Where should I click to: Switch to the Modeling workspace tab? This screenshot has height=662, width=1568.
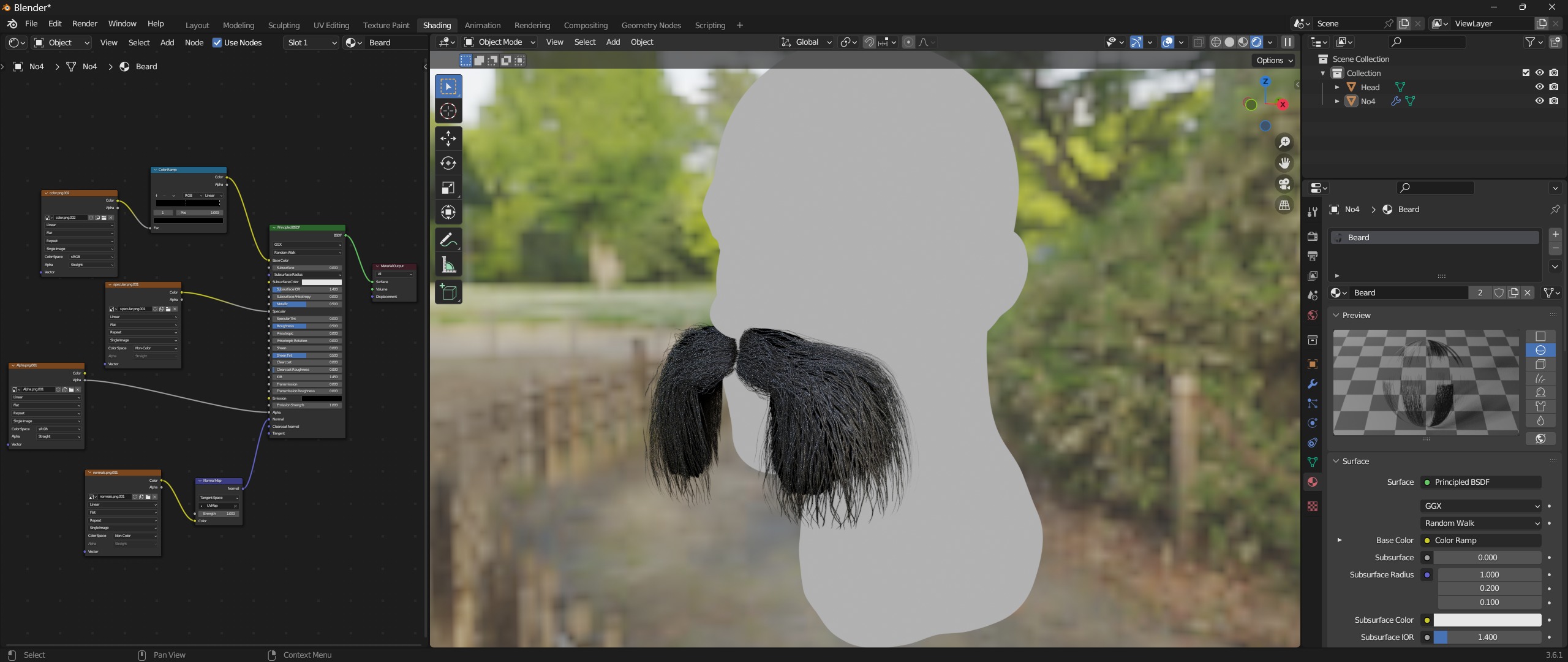pos(238,25)
